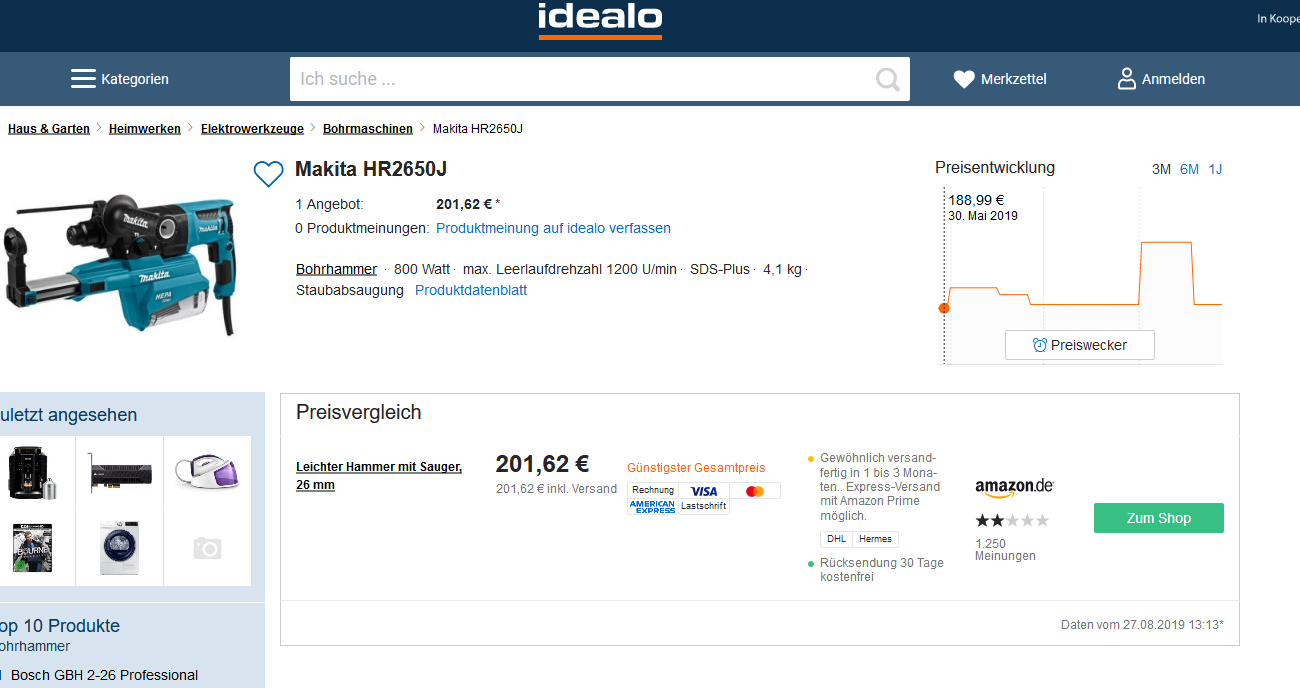Go to Haus & Garten breadcrumb
Viewport: 1300px width, 688px height.
49,129
